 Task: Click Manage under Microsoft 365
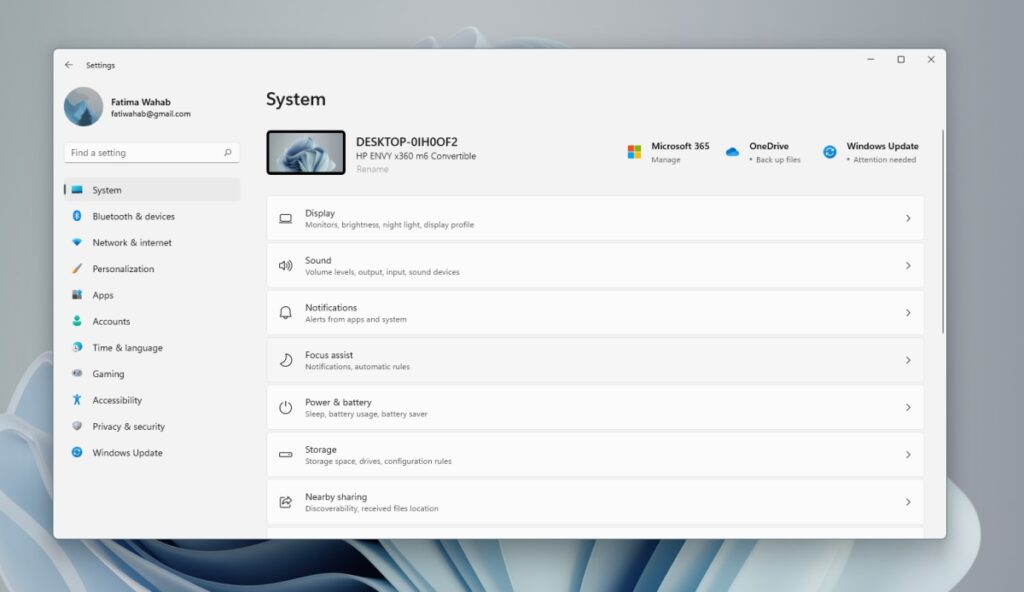tap(664, 159)
